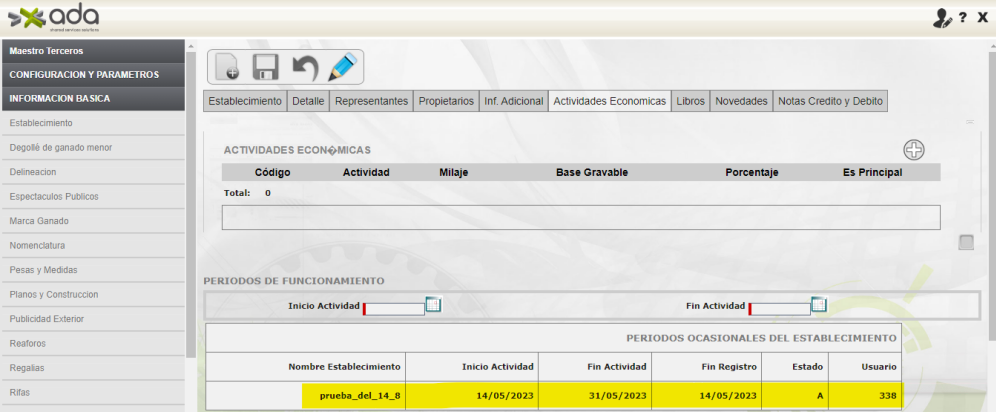Open the Fin Actividad calendar picker
Image resolution: width=996 pixels, height=412 pixels.
[x=818, y=305]
